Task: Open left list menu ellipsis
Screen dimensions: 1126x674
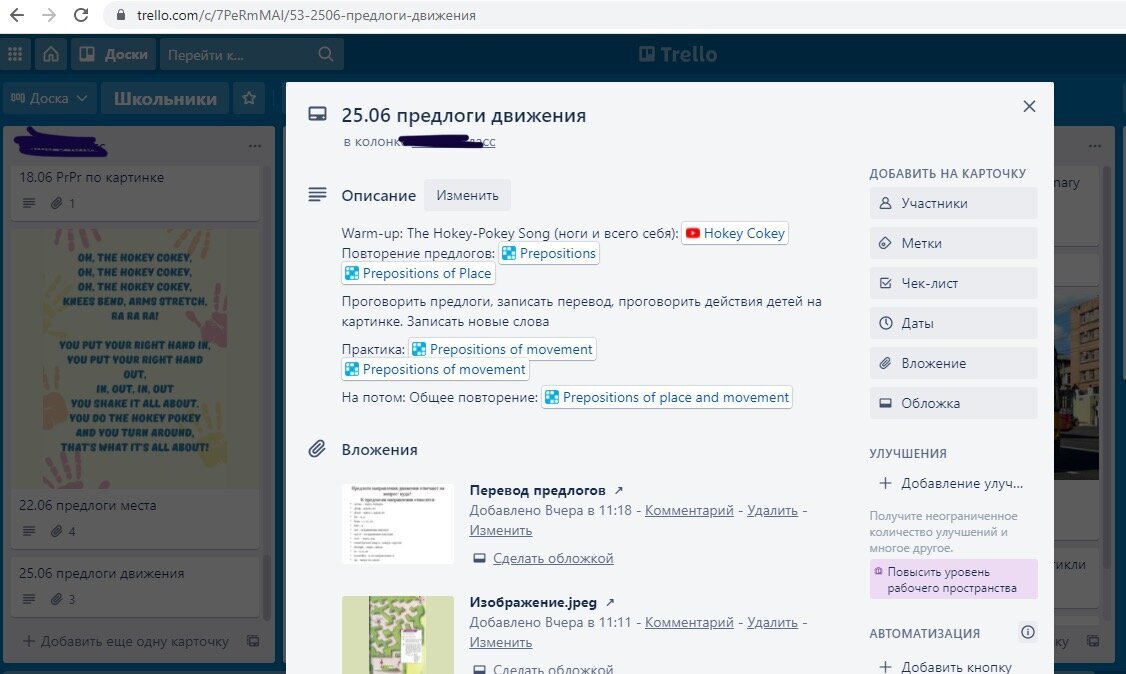Action: click(255, 146)
